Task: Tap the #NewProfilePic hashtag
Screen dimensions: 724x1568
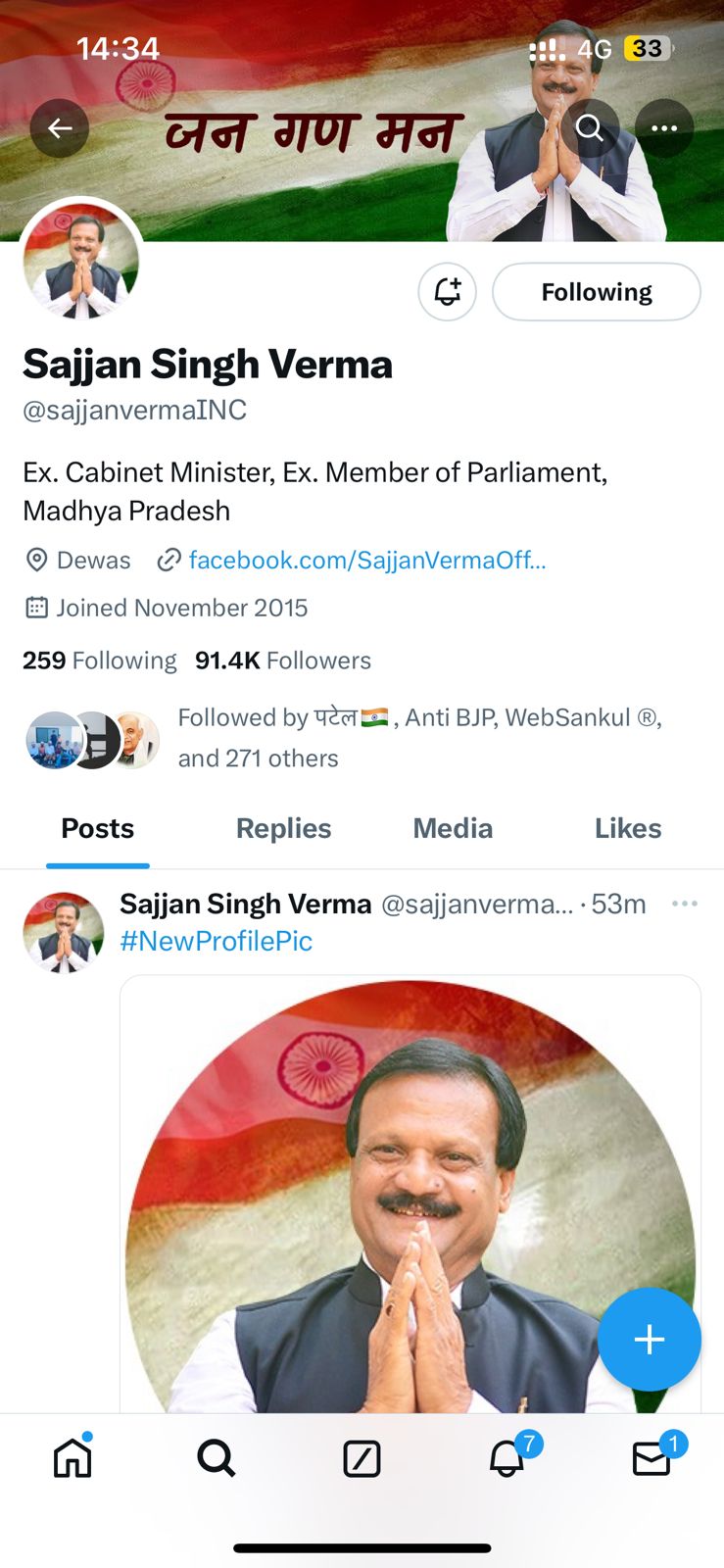Action: click(216, 941)
